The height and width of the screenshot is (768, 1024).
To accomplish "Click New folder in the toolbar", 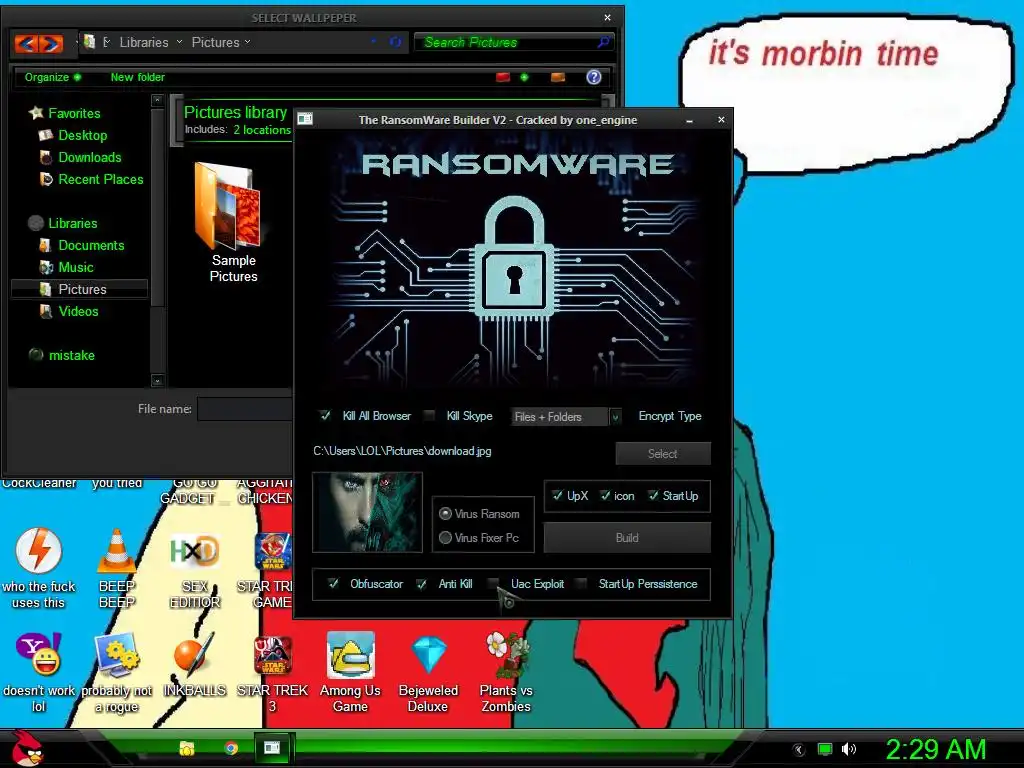I will (x=137, y=77).
